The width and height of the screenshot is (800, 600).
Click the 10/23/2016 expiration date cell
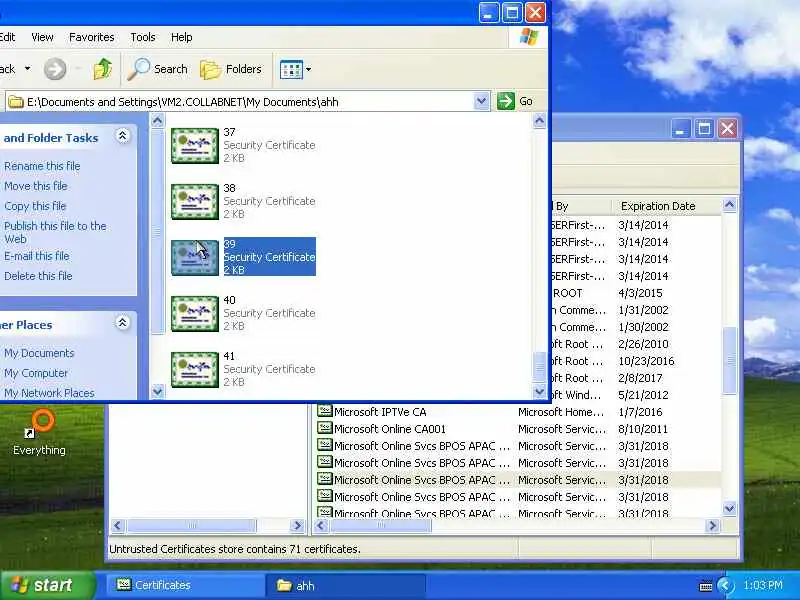point(646,361)
